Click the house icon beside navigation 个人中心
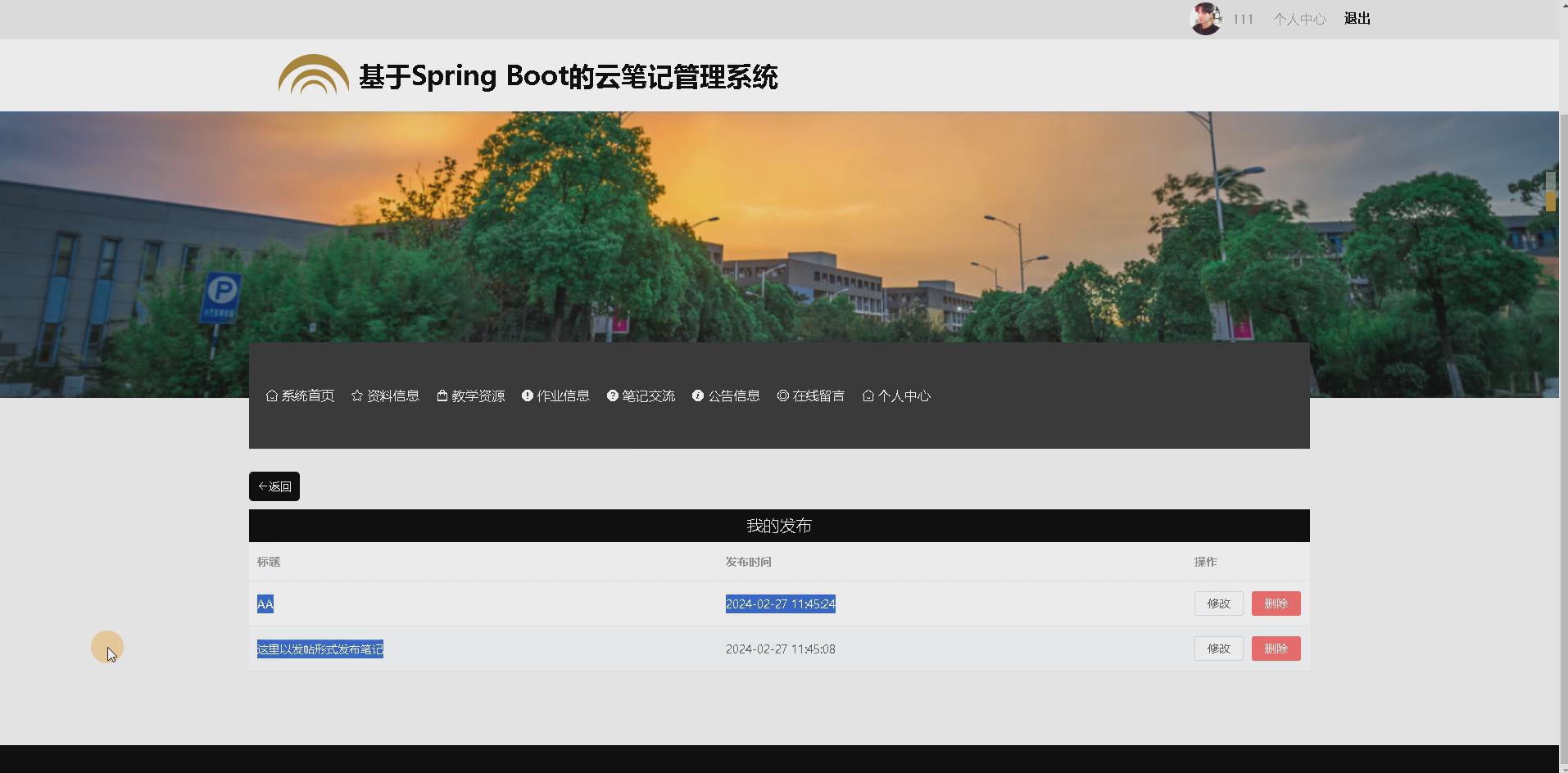 (x=868, y=396)
